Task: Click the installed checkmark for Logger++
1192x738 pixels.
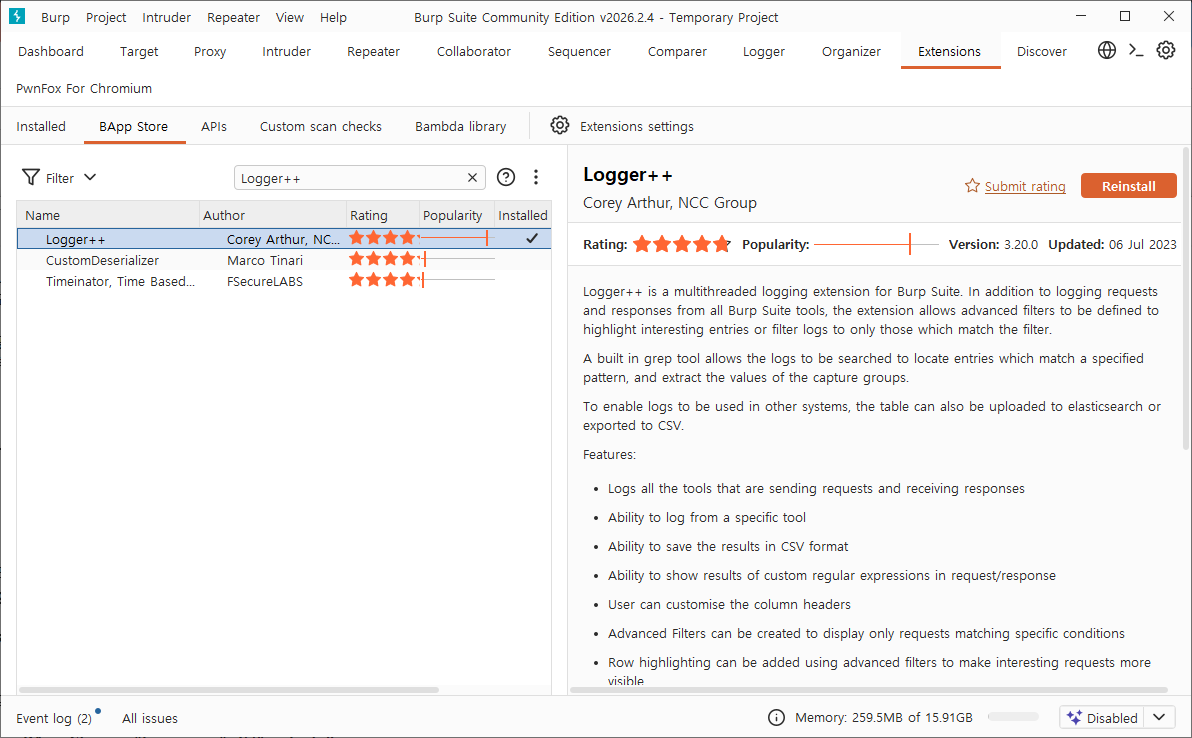Action: [532, 238]
